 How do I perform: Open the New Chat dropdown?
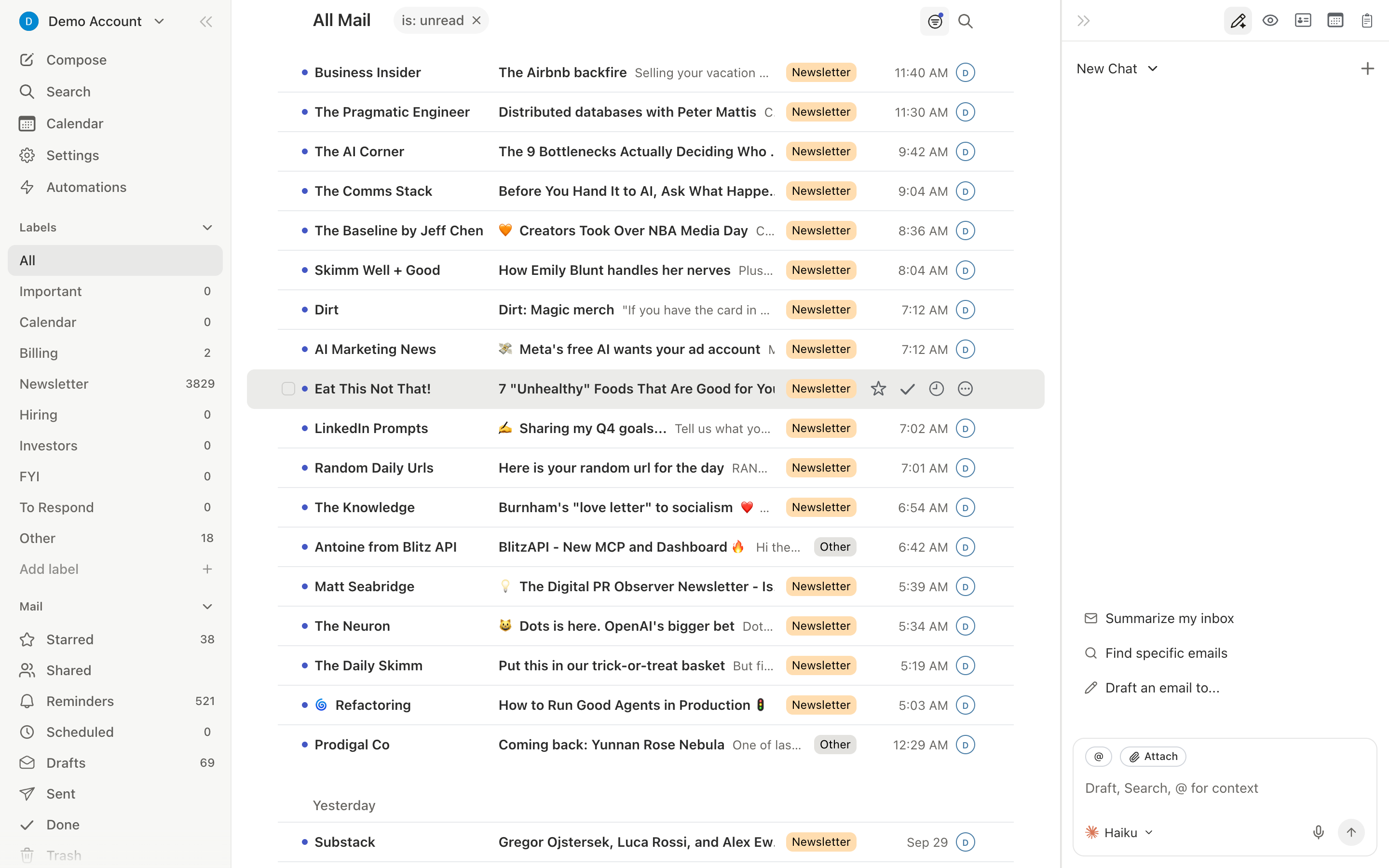coord(1117,69)
